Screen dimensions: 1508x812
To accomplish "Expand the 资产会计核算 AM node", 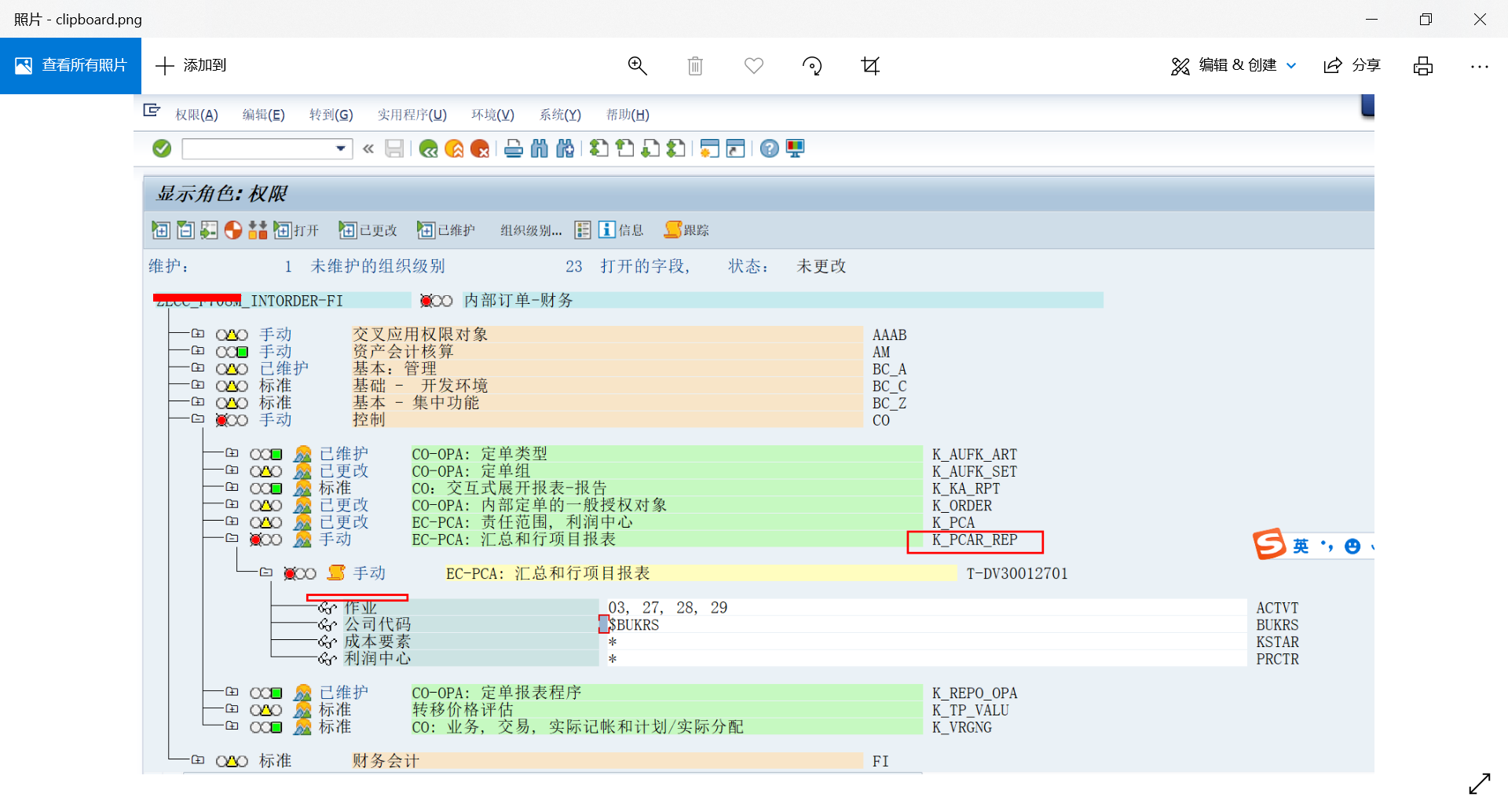I will [198, 351].
